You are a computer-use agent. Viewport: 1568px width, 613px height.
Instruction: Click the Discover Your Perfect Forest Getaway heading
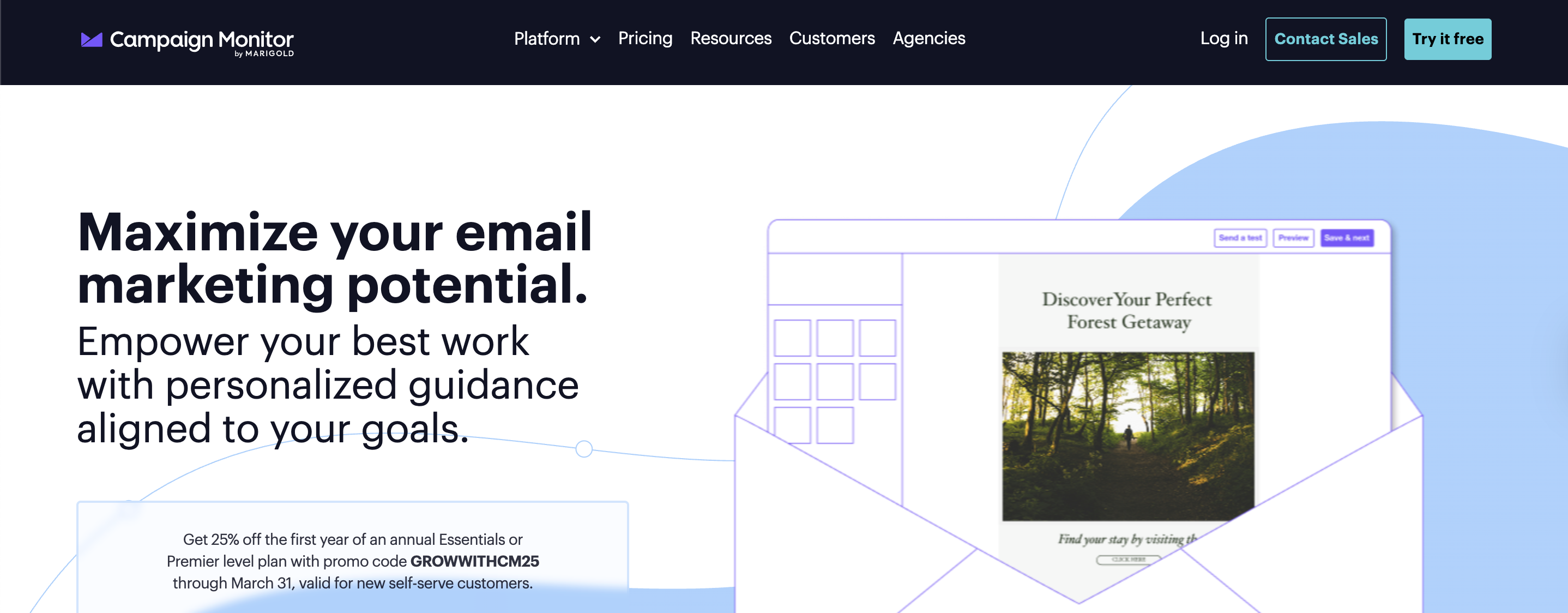pos(1127,310)
